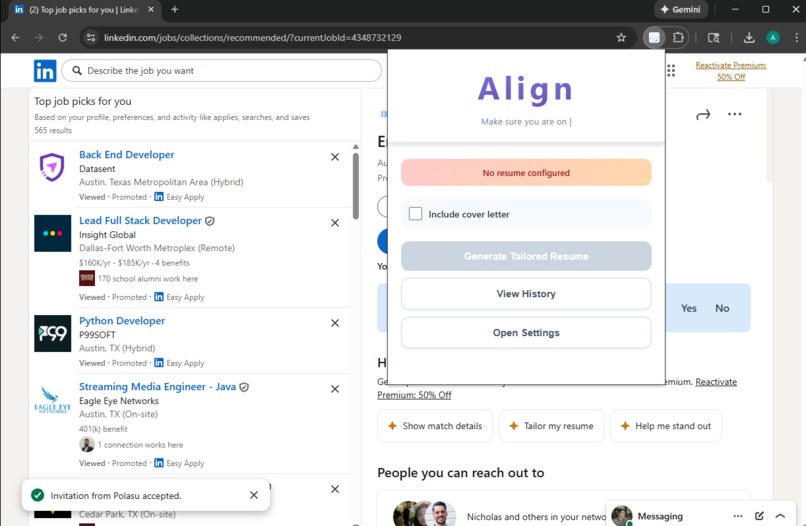The width and height of the screenshot is (806, 526).
Task: View site information icon in address bar
Action: click(x=91, y=38)
